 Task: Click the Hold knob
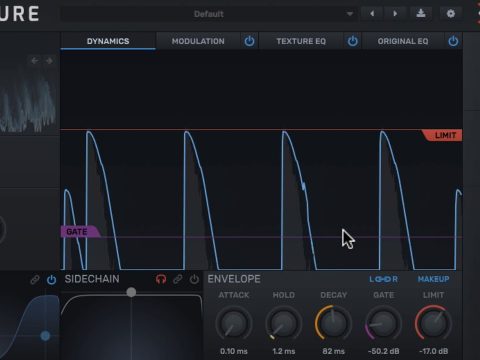coord(284,323)
